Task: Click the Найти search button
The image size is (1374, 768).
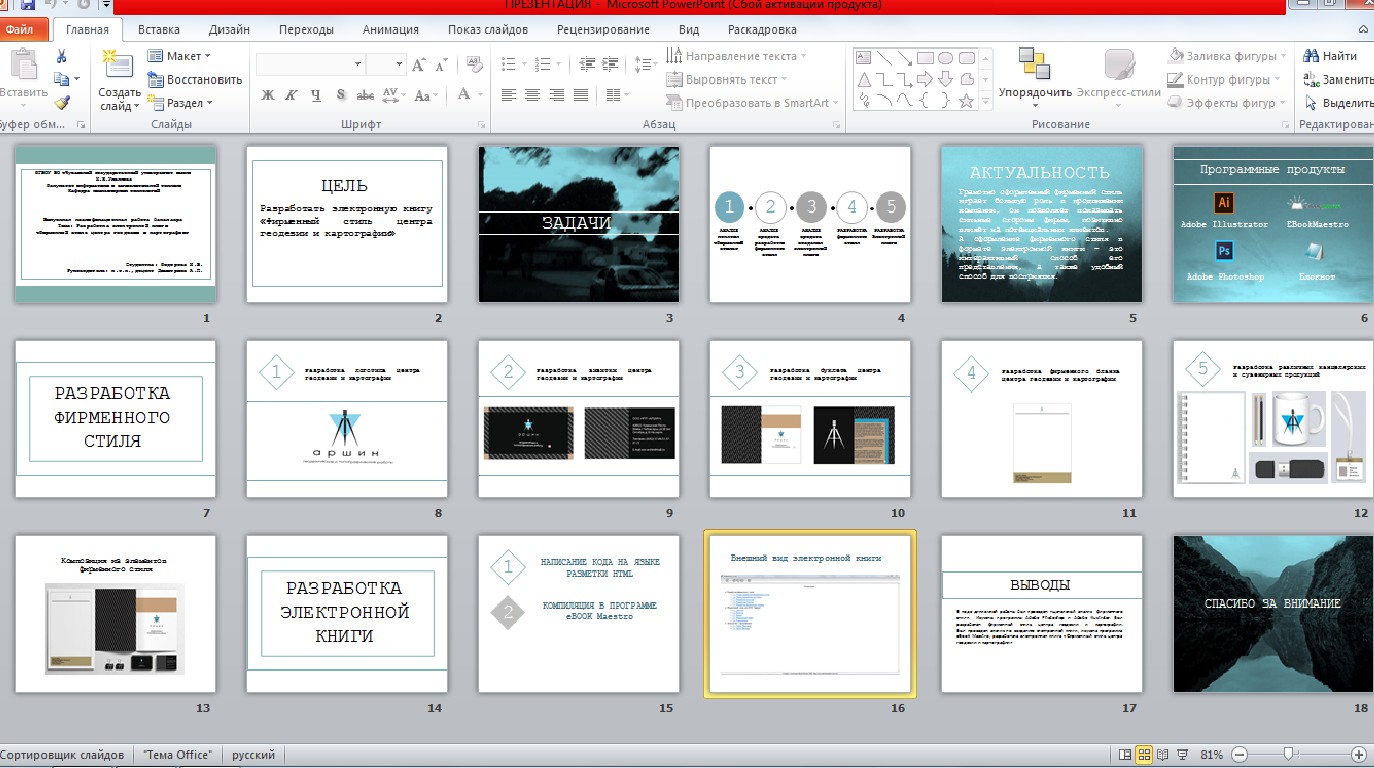Action: 1331,56
